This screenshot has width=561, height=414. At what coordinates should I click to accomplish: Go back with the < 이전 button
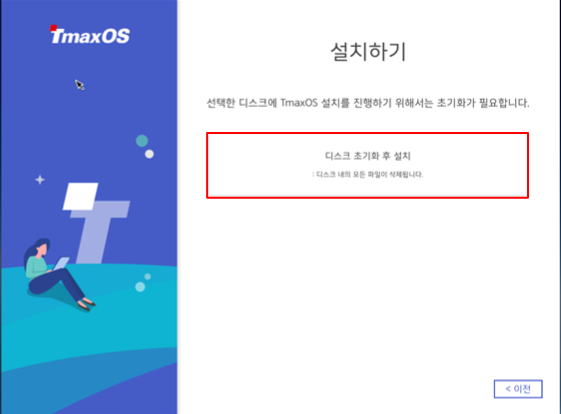tap(518, 389)
